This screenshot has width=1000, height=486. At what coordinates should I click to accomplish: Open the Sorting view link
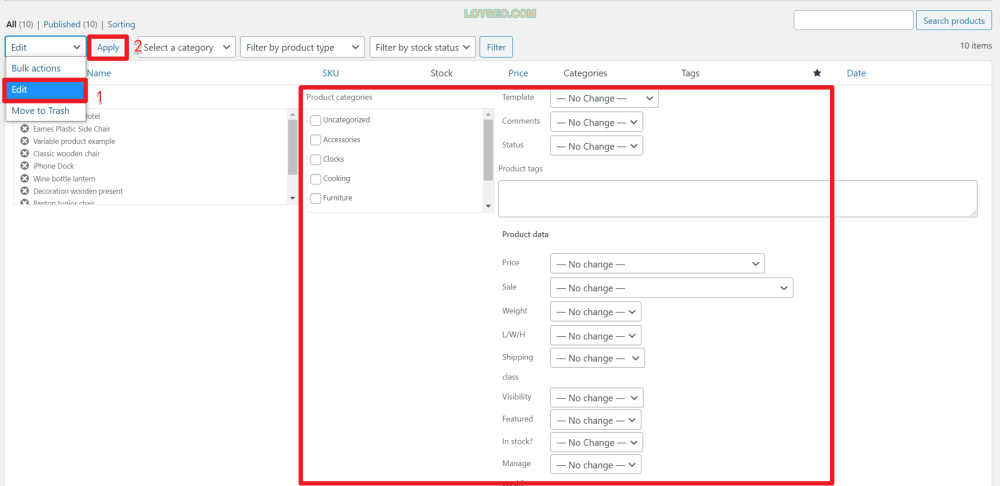tap(121, 25)
